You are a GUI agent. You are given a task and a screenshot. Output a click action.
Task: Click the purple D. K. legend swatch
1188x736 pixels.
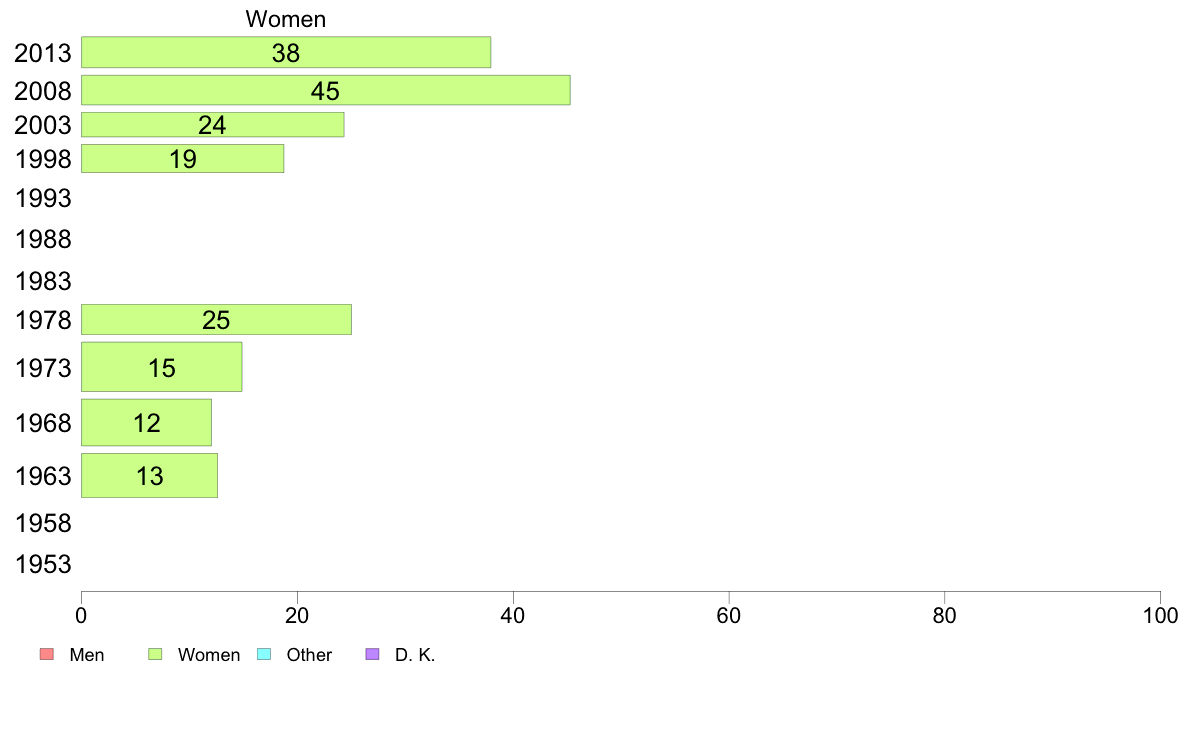click(373, 655)
